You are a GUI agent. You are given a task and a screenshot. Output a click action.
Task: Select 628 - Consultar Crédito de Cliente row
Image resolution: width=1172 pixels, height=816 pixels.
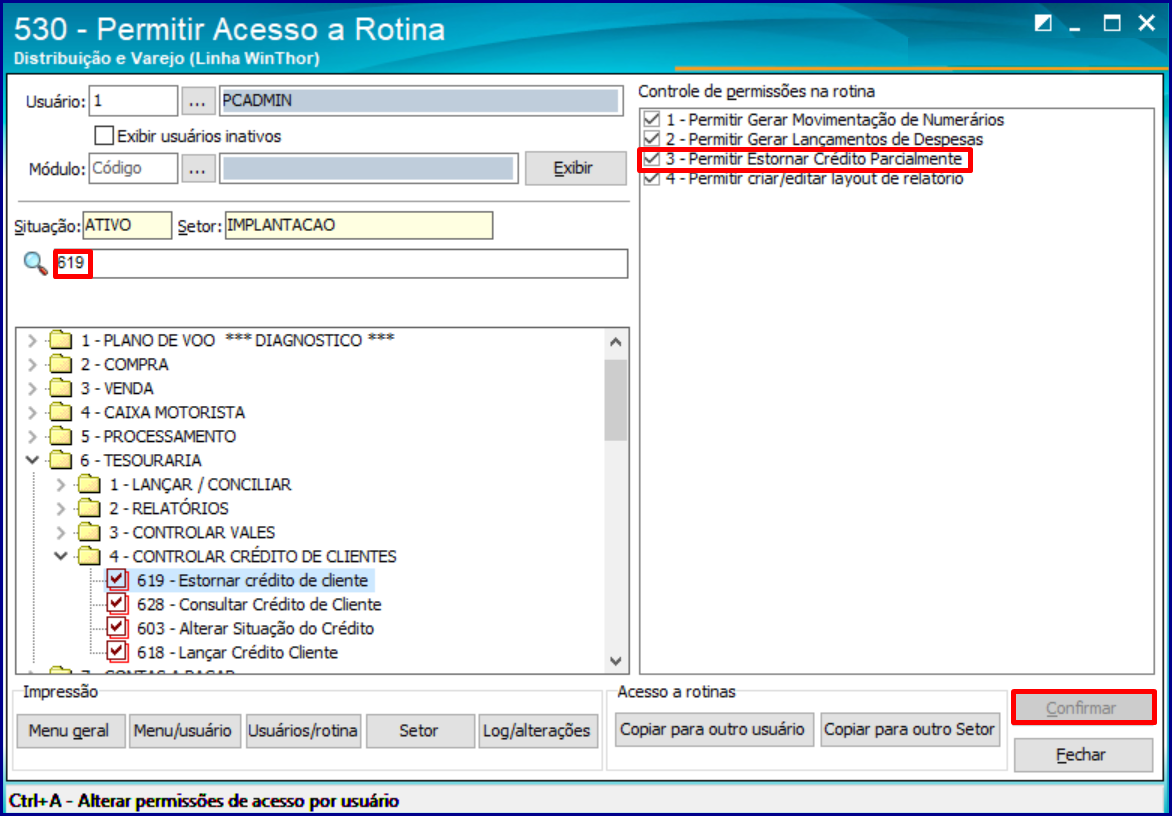(259, 604)
